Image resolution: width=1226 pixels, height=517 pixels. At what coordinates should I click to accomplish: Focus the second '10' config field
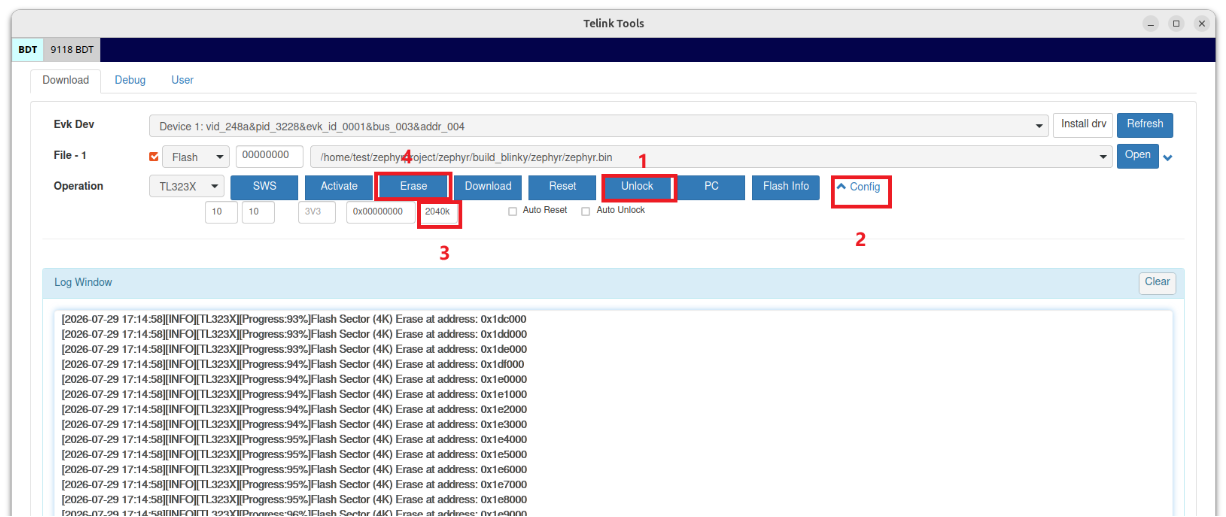click(x=258, y=212)
